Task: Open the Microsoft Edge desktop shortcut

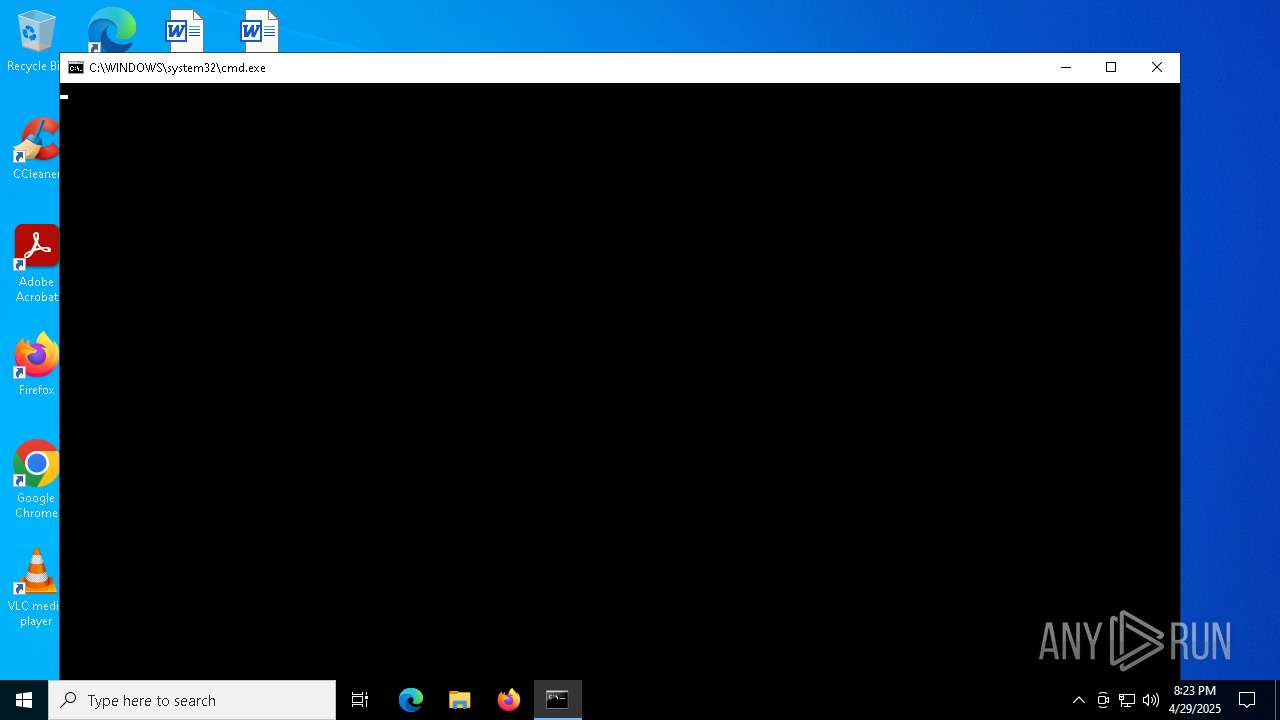Action: (x=111, y=30)
